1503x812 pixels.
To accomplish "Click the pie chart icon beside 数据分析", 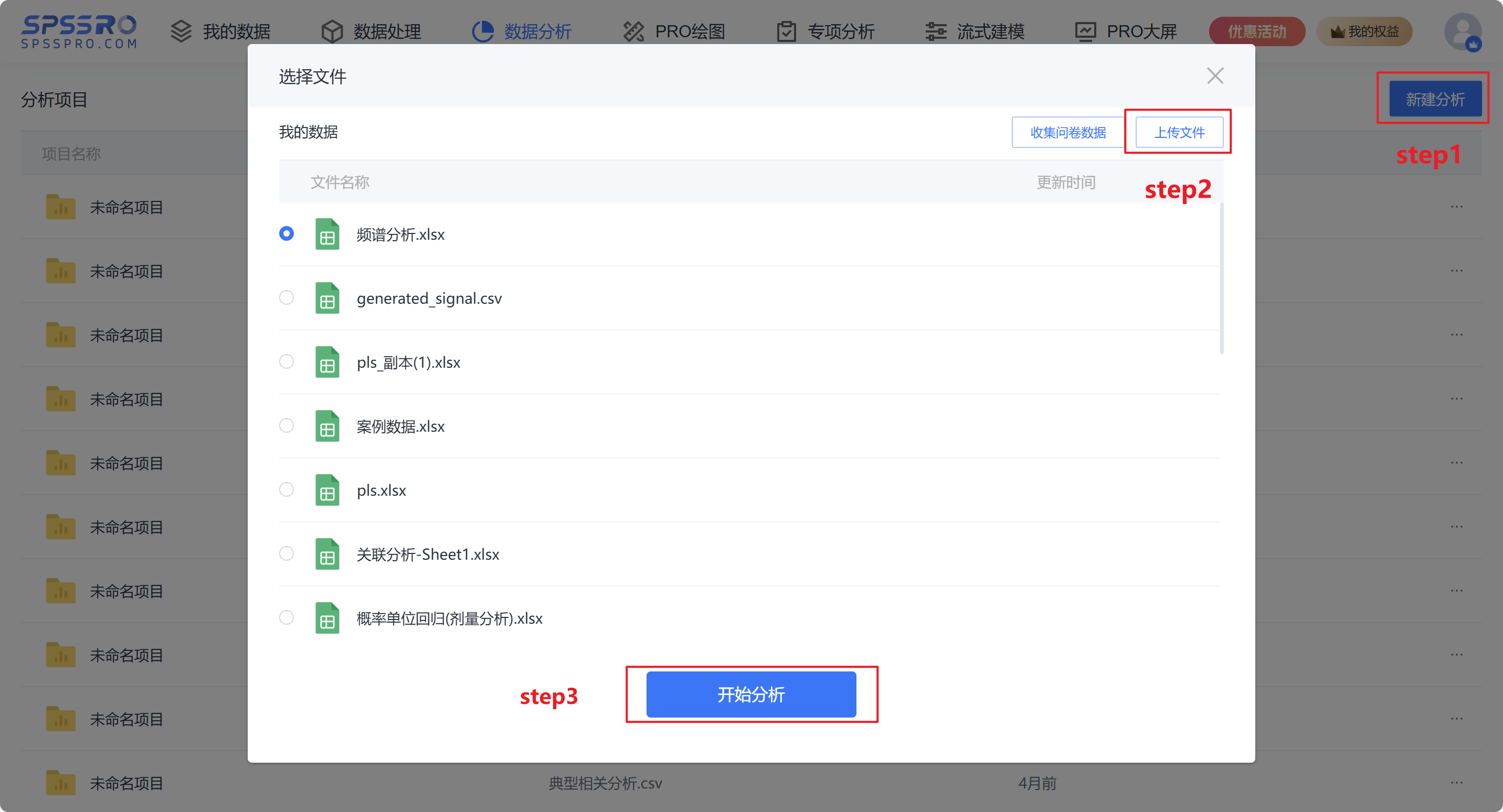I will [x=483, y=31].
